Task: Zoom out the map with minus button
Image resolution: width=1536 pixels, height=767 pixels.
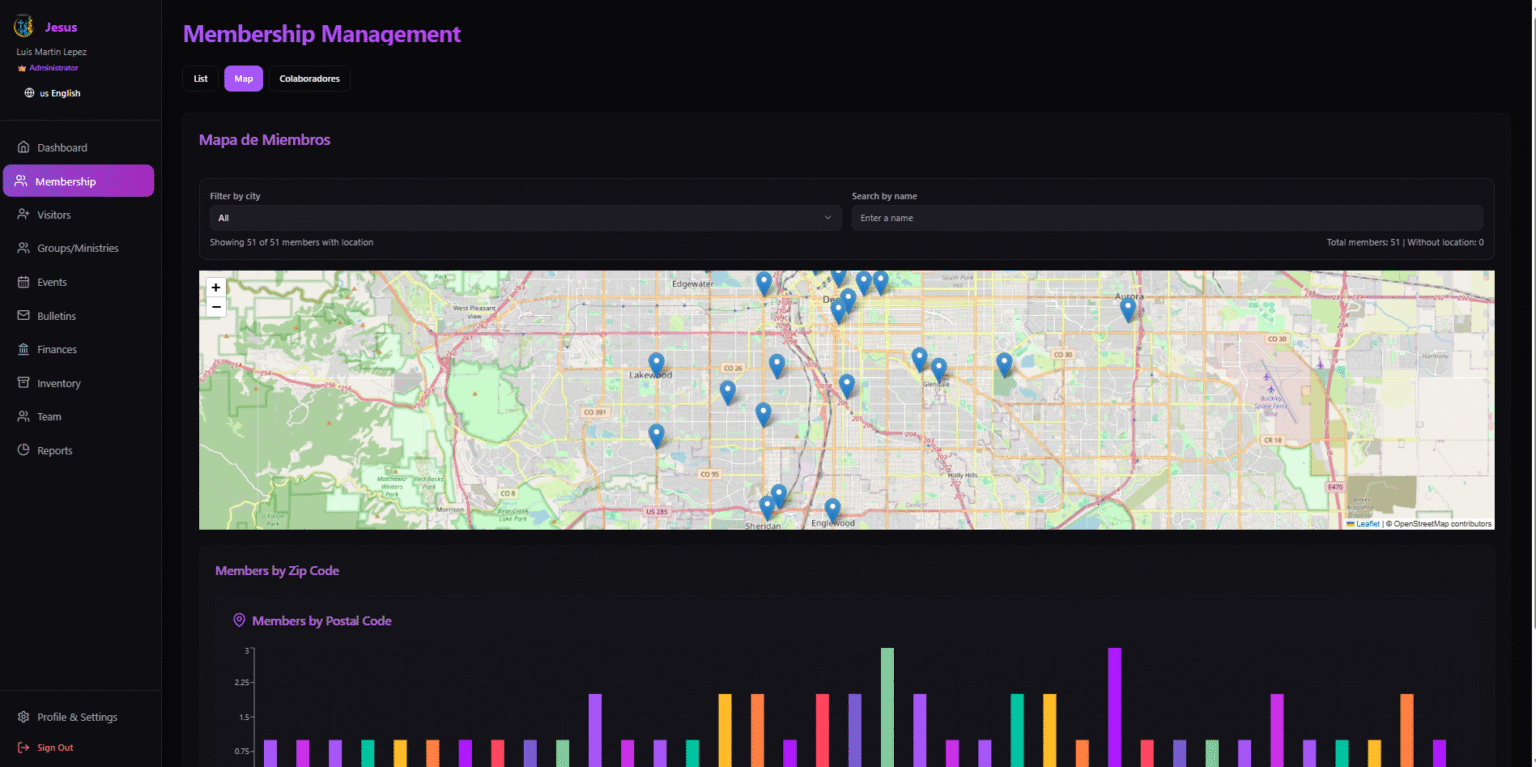Action: click(x=216, y=307)
